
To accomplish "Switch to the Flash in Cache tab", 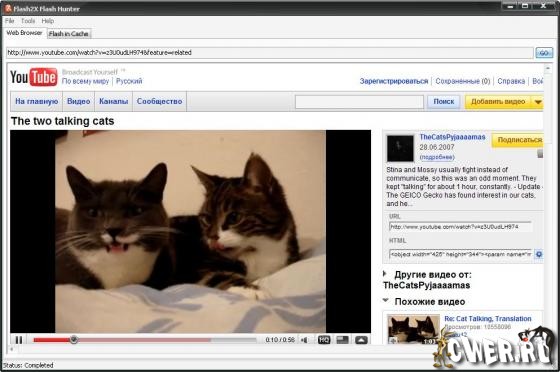I will [x=69, y=34].
